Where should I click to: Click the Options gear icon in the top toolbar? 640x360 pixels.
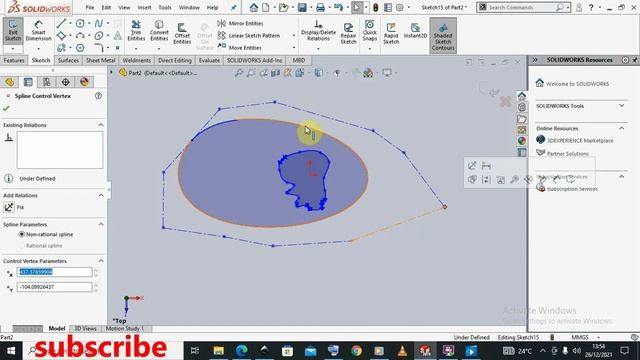[400, 7]
